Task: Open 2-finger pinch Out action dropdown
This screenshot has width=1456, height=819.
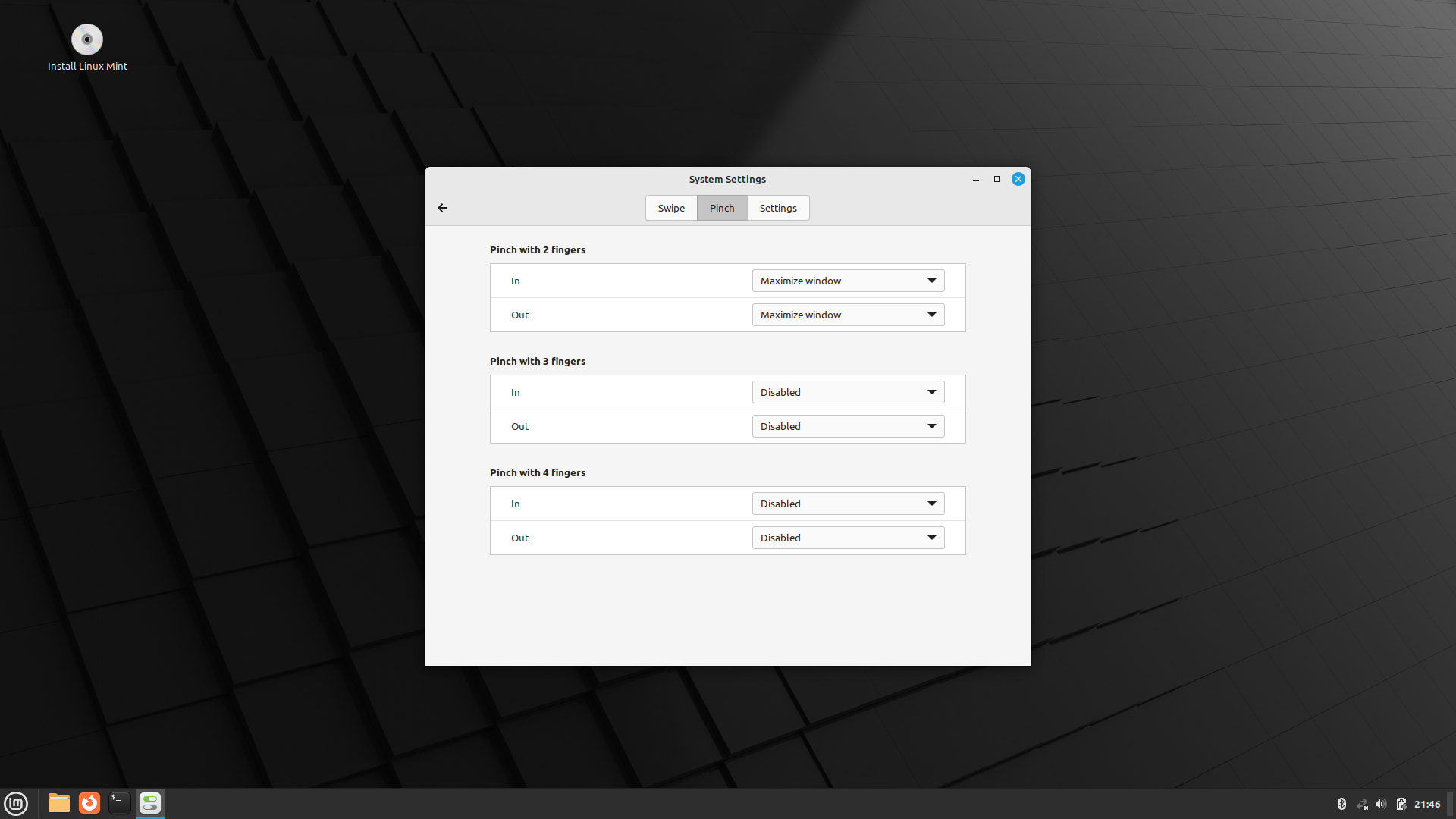Action: click(x=848, y=315)
